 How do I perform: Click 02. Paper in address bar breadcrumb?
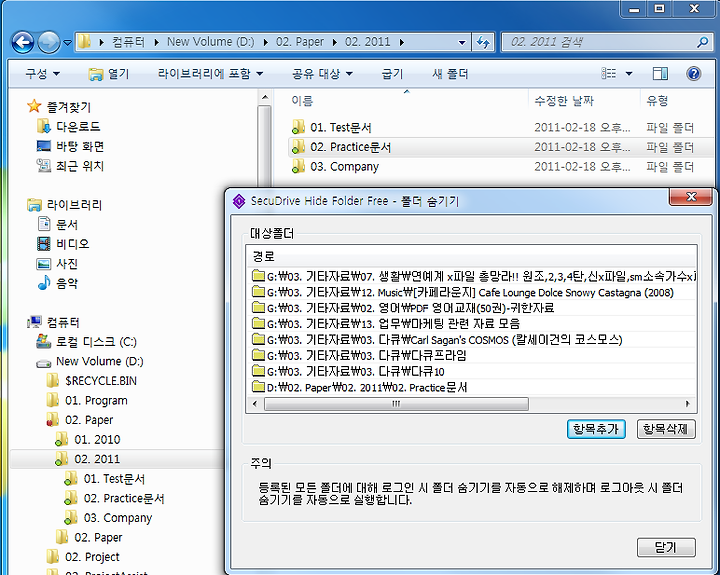coord(300,42)
